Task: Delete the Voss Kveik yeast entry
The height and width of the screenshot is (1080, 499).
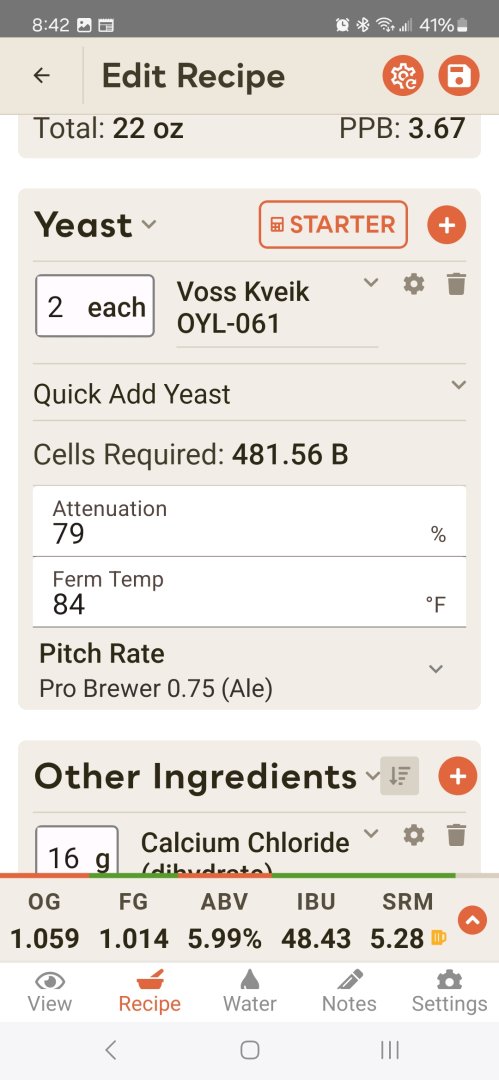Action: point(456,283)
